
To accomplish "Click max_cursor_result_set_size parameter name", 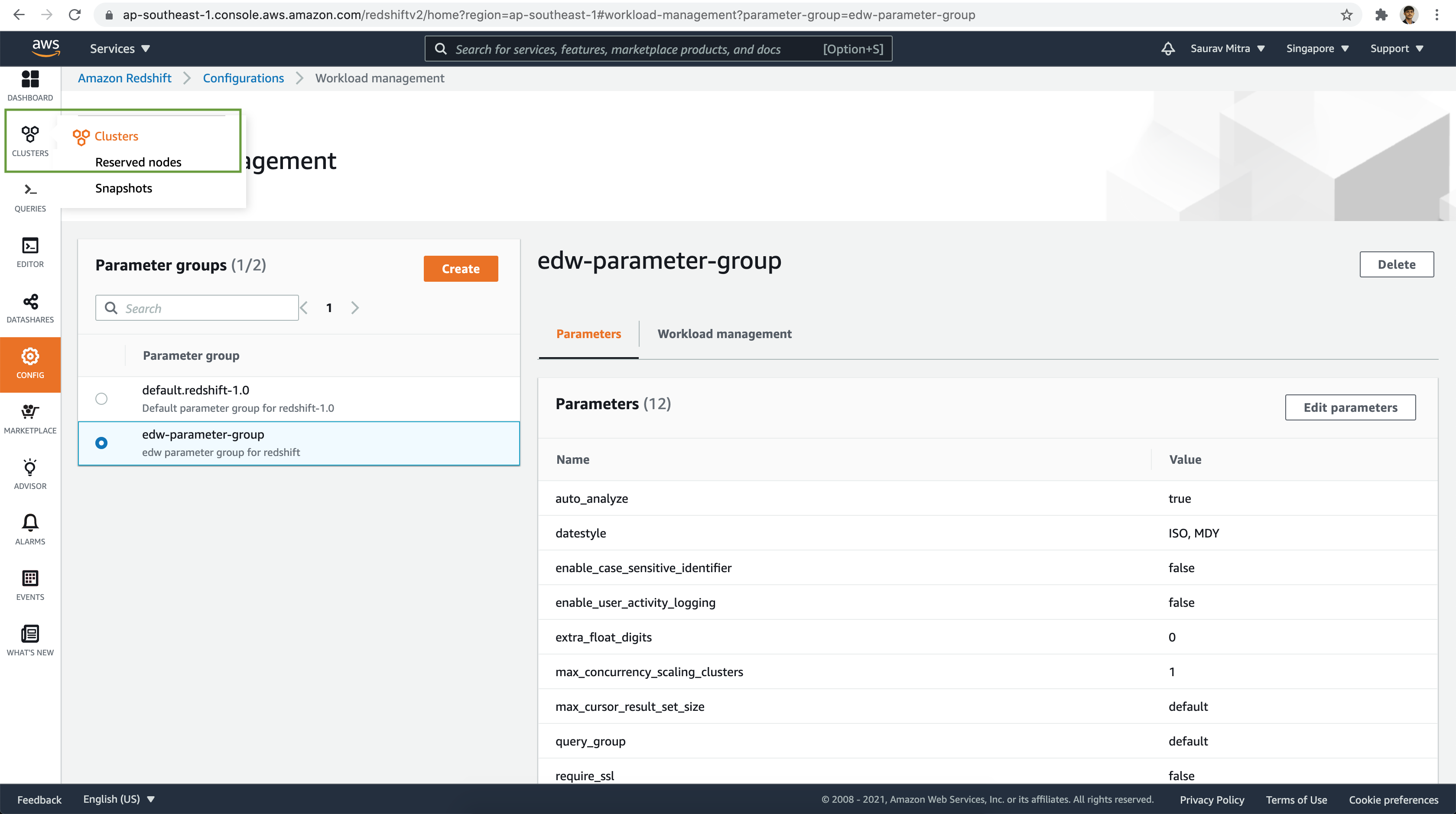I will click(630, 707).
